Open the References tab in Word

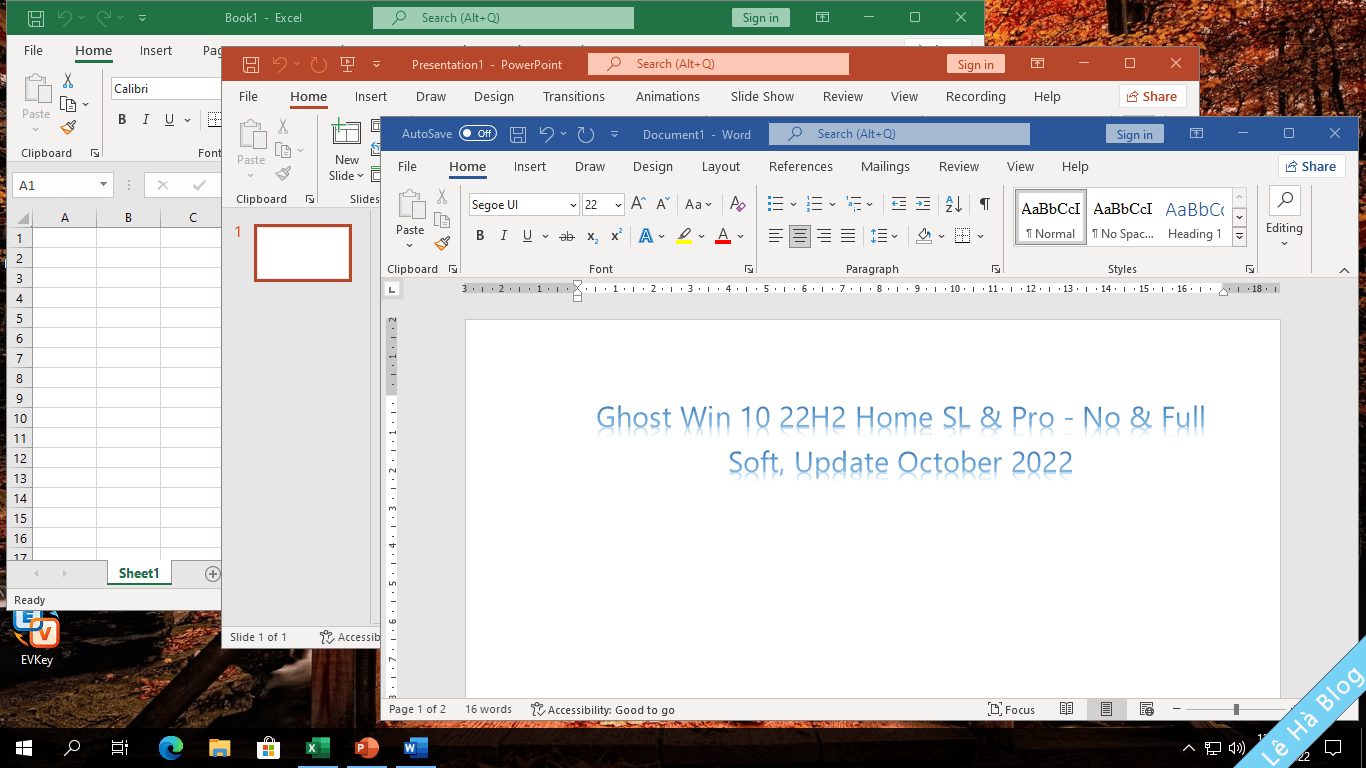tap(800, 167)
